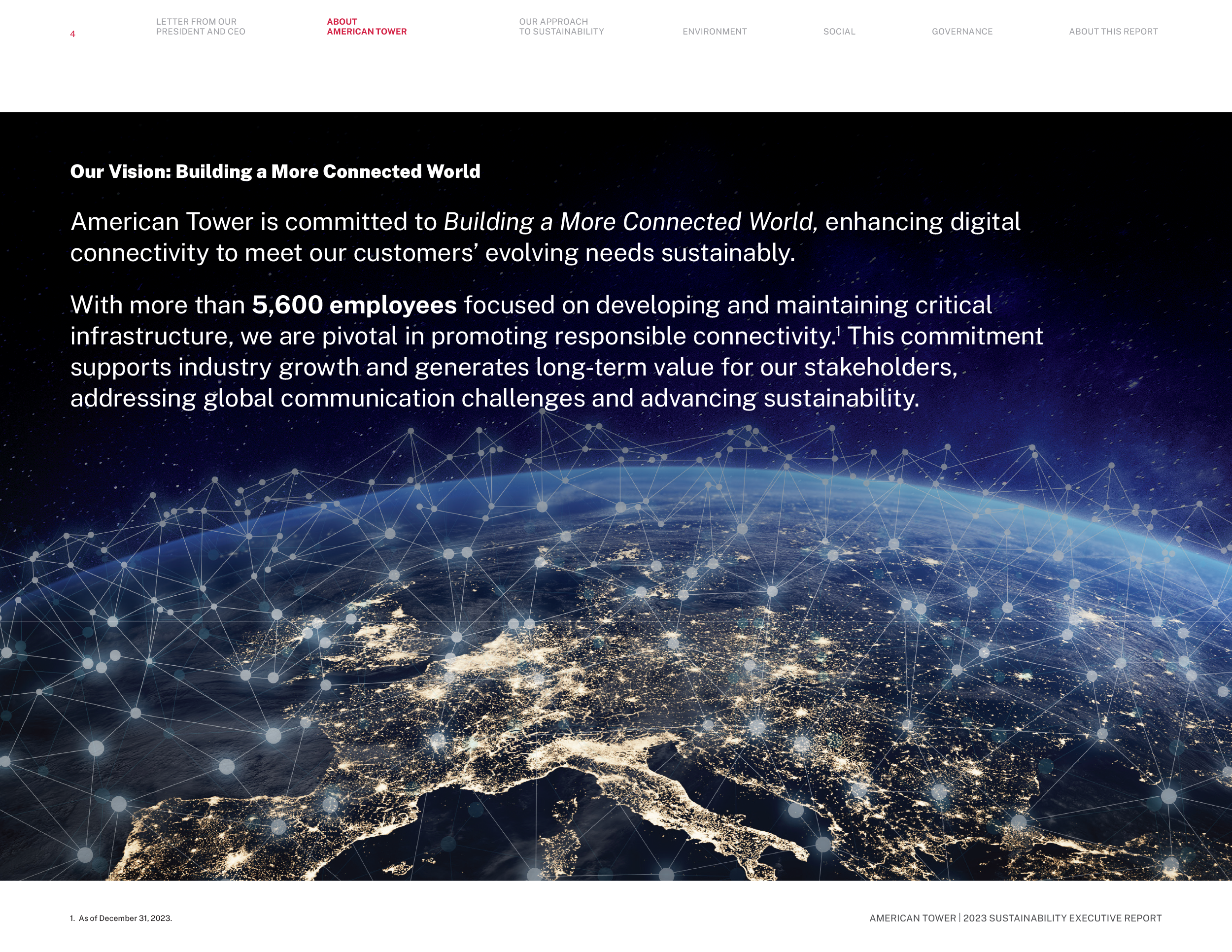Open the About This Report section

coord(1114,32)
